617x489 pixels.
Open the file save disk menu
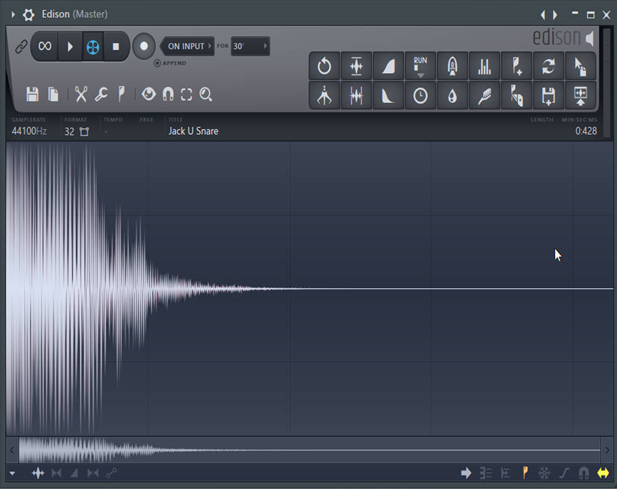click(32, 94)
